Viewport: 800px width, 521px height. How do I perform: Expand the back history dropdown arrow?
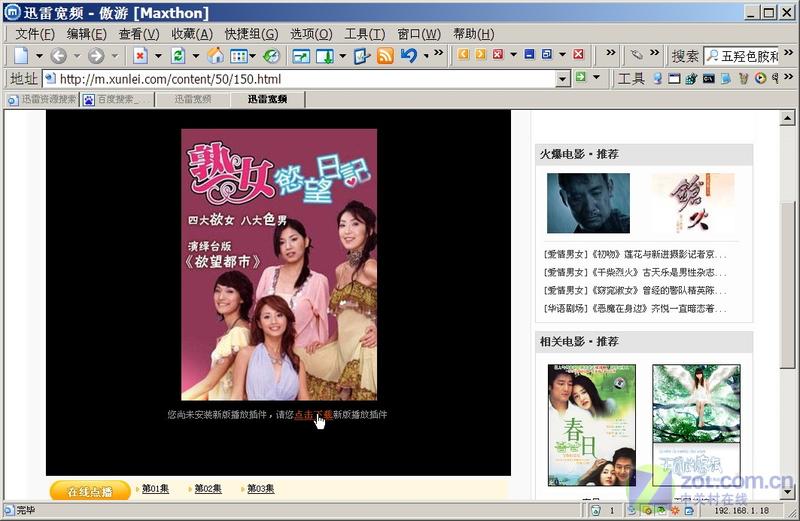click(77, 56)
